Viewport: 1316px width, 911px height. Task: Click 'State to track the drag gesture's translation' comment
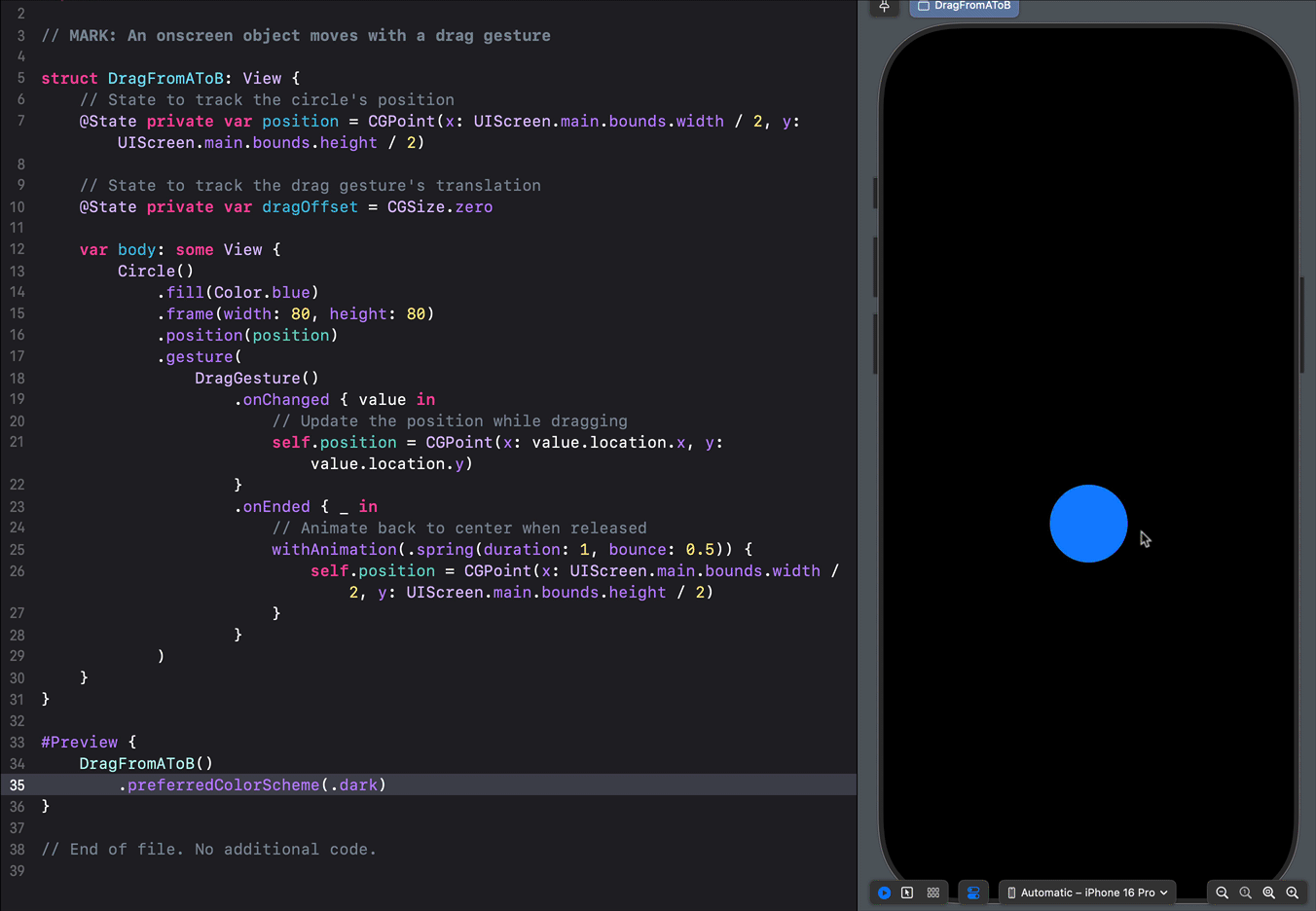[310, 186]
